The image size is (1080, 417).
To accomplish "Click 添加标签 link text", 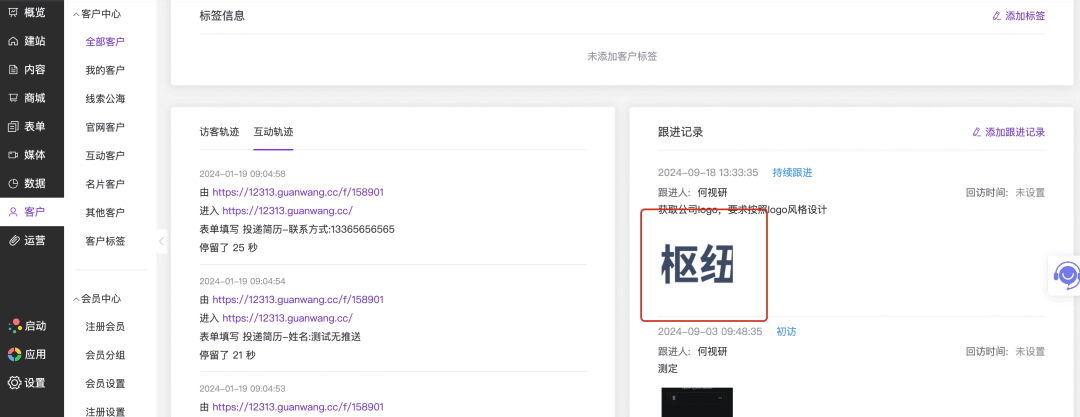I will pos(1025,16).
